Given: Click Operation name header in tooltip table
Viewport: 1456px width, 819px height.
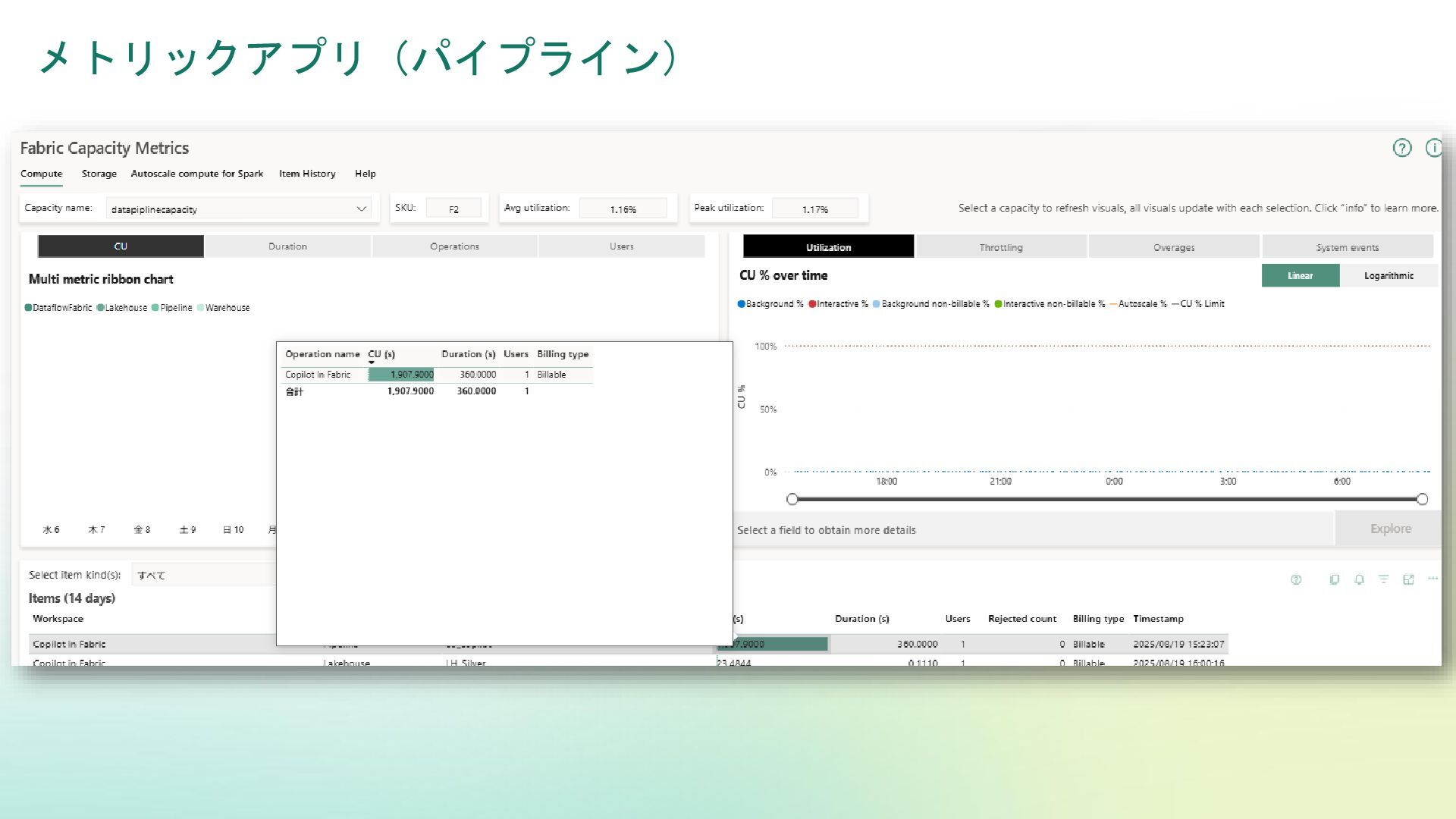Looking at the screenshot, I should click(322, 354).
